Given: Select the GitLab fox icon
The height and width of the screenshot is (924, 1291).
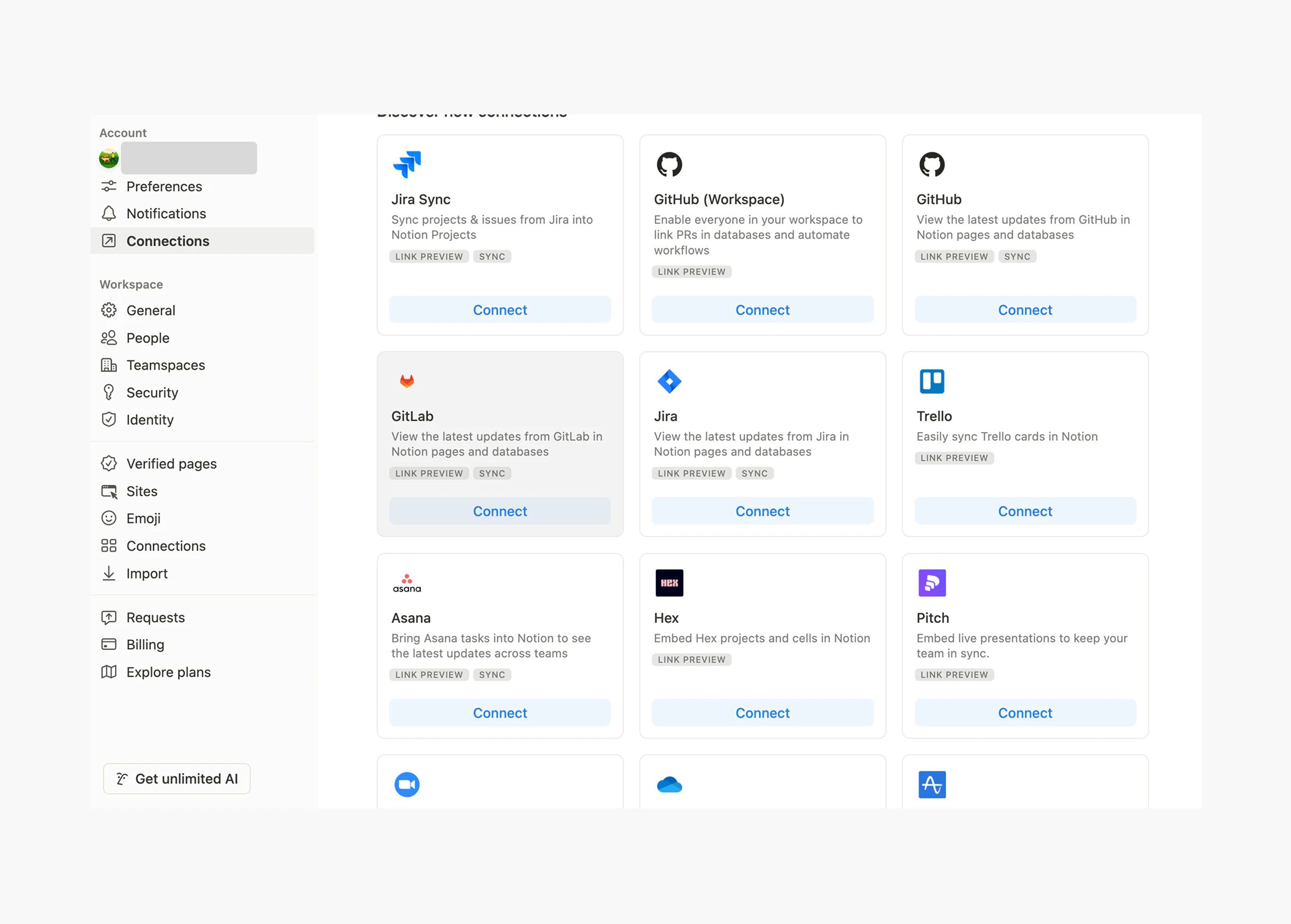Looking at the screenshot, I should tap(407, 381).
